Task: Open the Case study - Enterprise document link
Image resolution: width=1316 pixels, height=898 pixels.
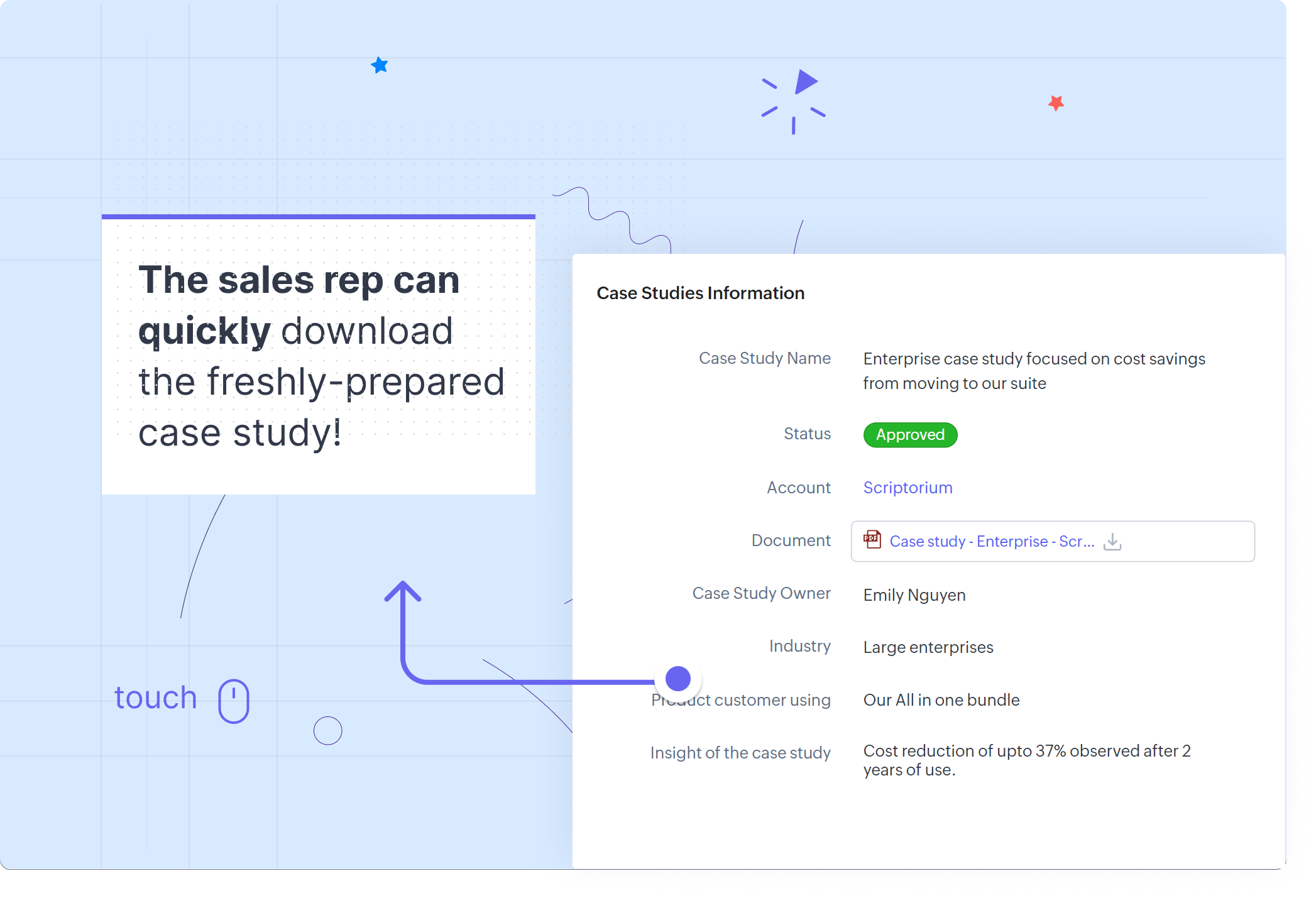Action: tap(991, 541)
